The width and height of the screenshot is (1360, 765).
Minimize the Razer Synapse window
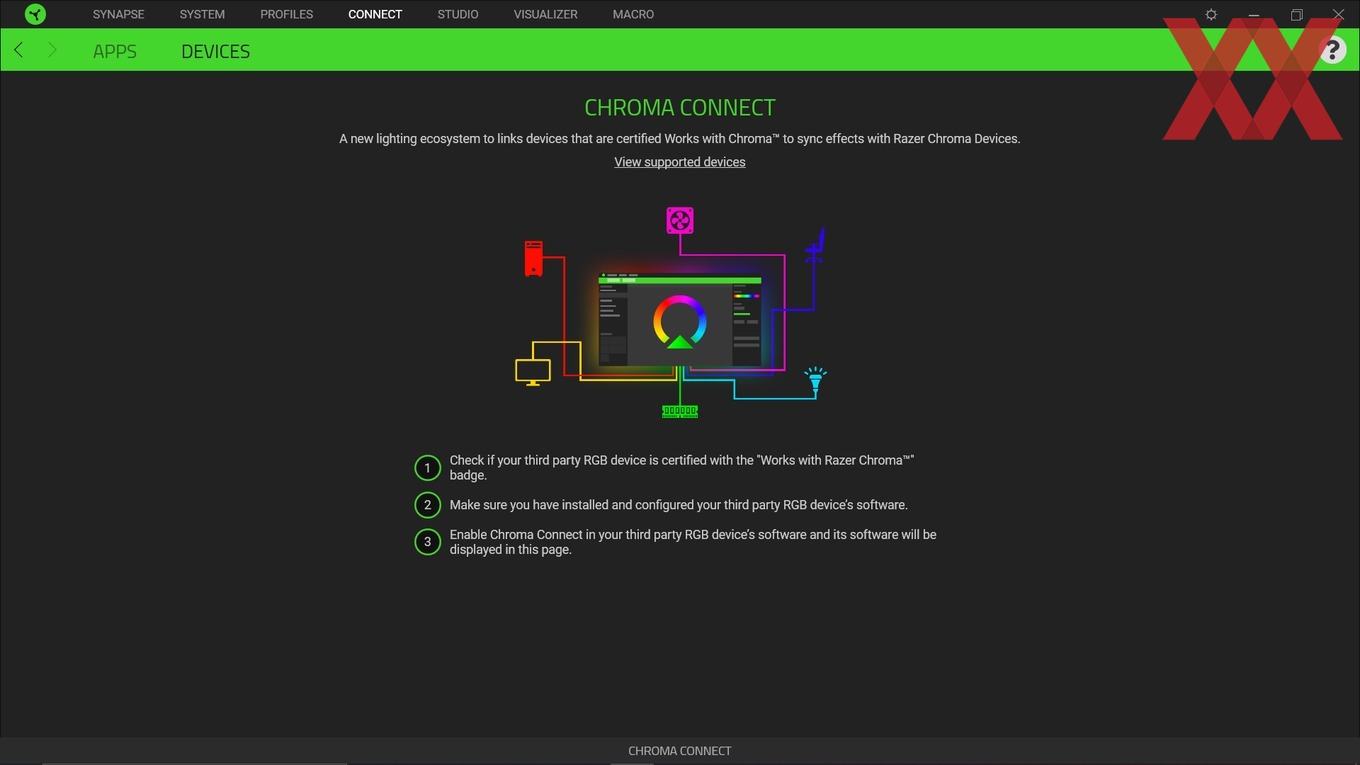point(1253,14)
